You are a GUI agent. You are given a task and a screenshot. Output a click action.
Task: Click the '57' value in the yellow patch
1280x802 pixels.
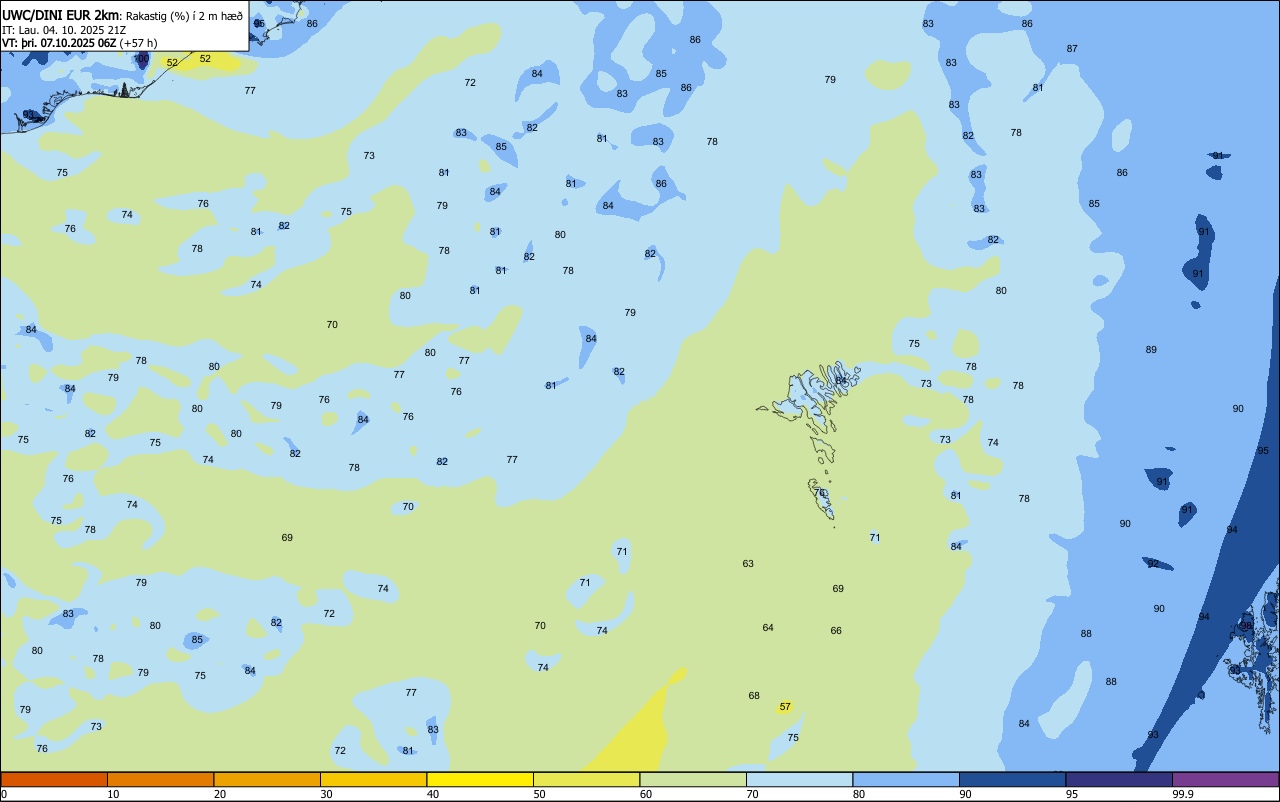coord(785,707)
